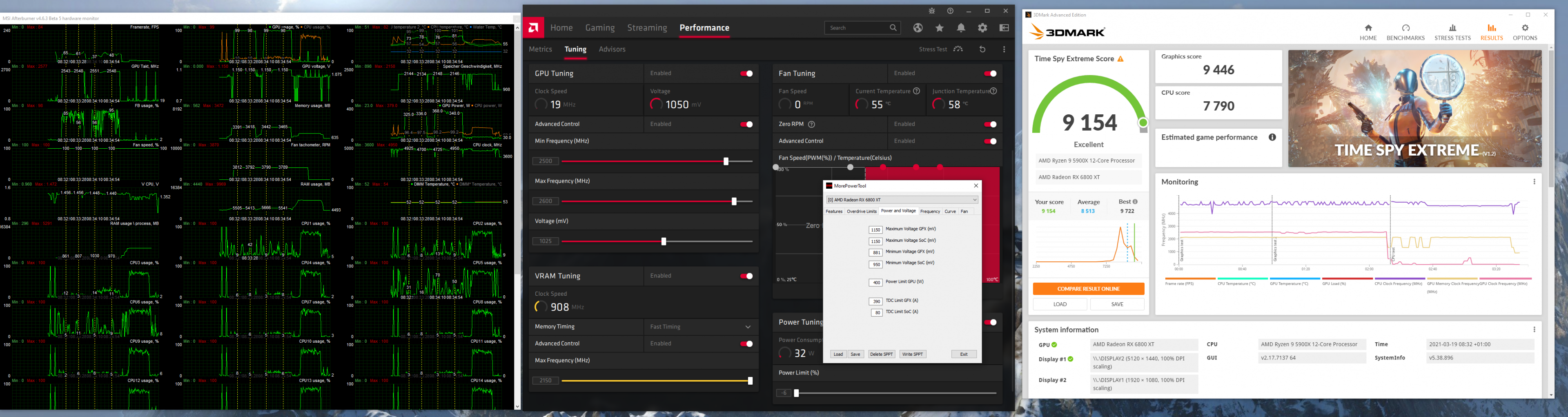Click the search magnifier icon in Radeon Software
This screenshot has height=417, width=1568.
pos(893,27)
